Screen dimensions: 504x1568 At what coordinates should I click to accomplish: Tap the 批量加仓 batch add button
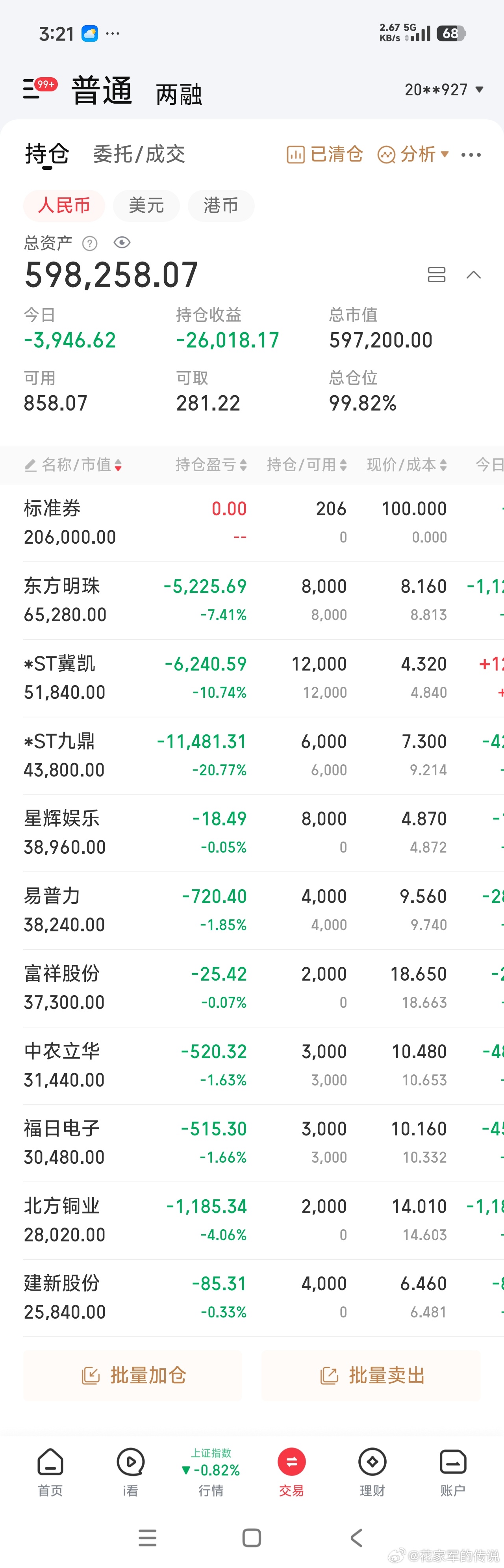pyautogui.click(x=133, y=1376)
